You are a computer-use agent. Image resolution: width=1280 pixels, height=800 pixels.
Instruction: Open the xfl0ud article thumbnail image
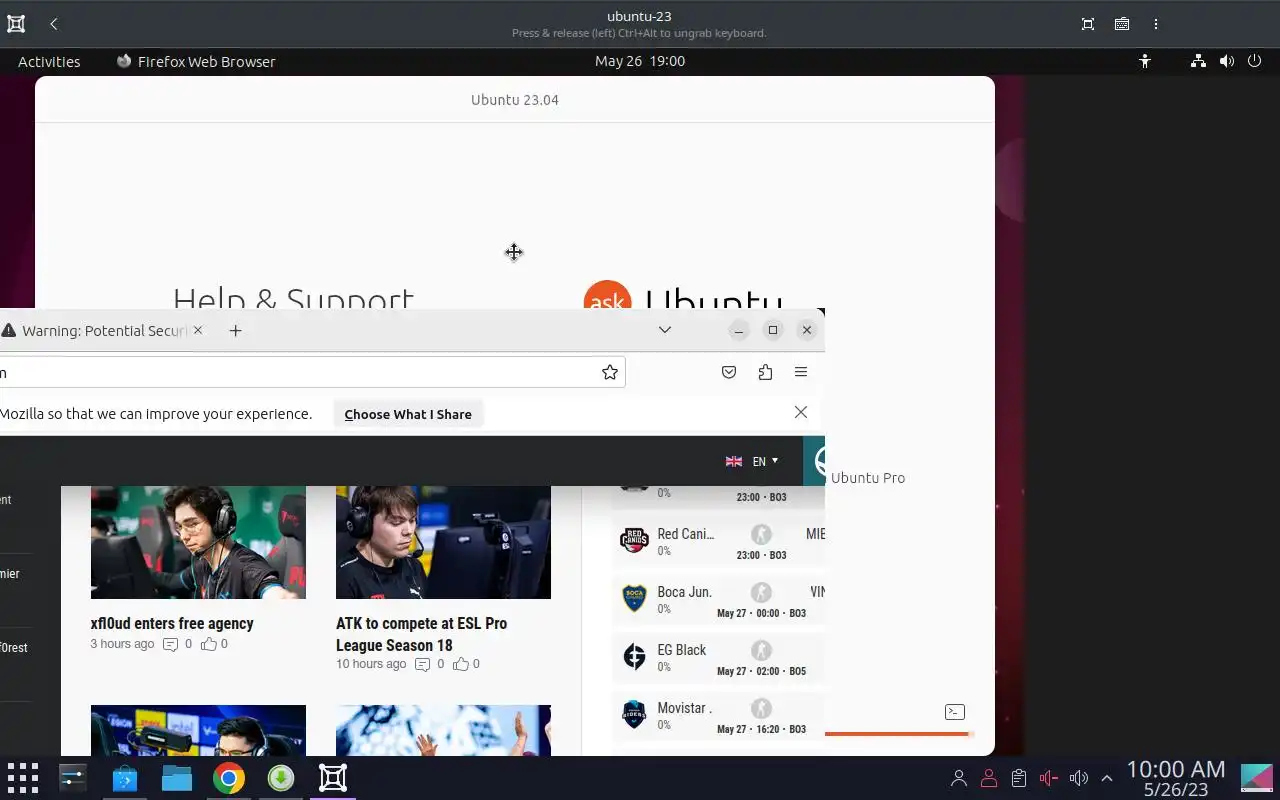(198, 542)
